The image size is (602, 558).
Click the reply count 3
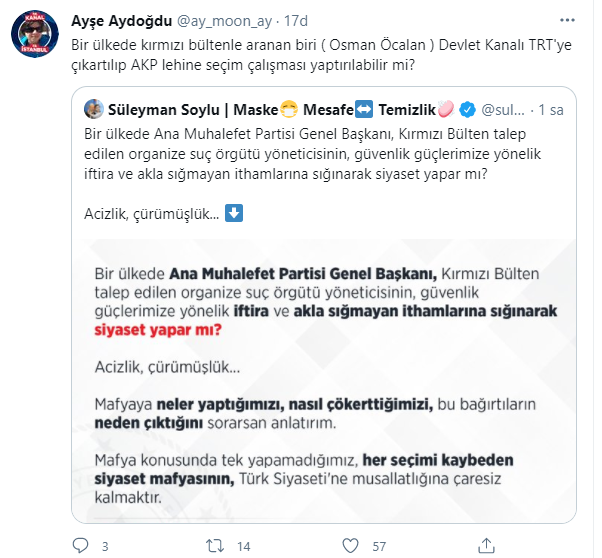[x=105, y=546]
